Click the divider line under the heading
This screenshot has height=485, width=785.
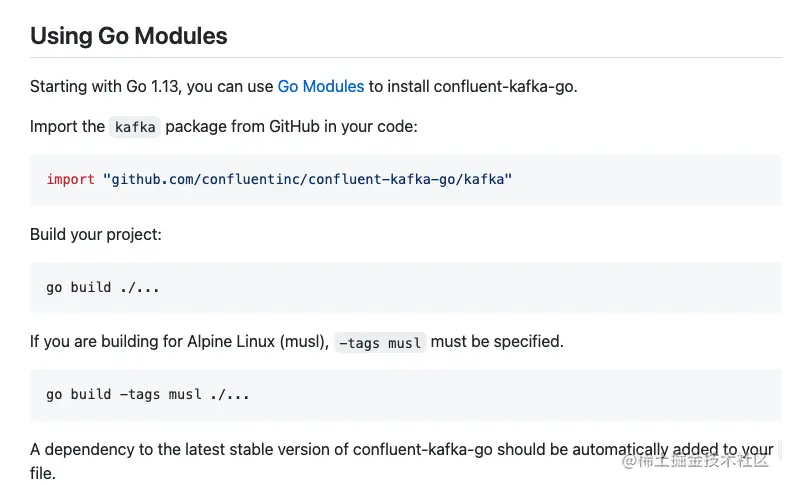[x=400, y=58]
